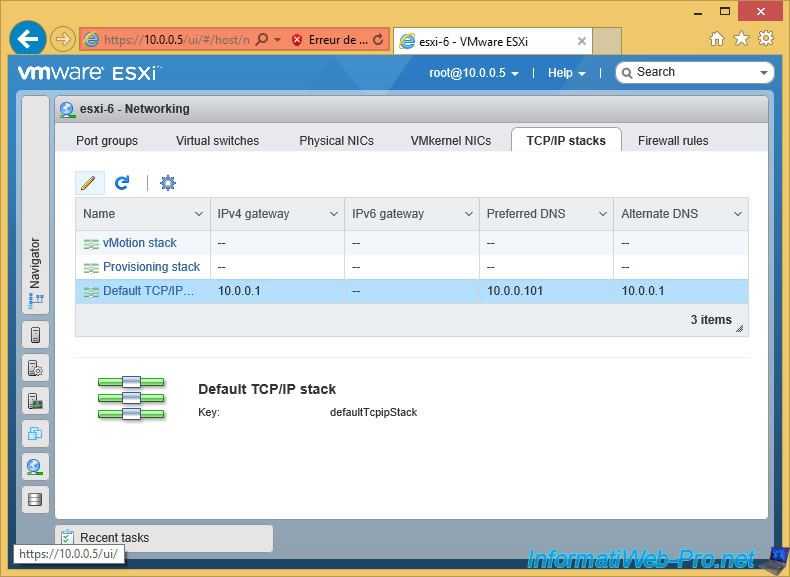Viewport: 790px width, 577px height.
Task: Open the root@10.0.0.5 user menu
Action: click(x=474, y=73)
